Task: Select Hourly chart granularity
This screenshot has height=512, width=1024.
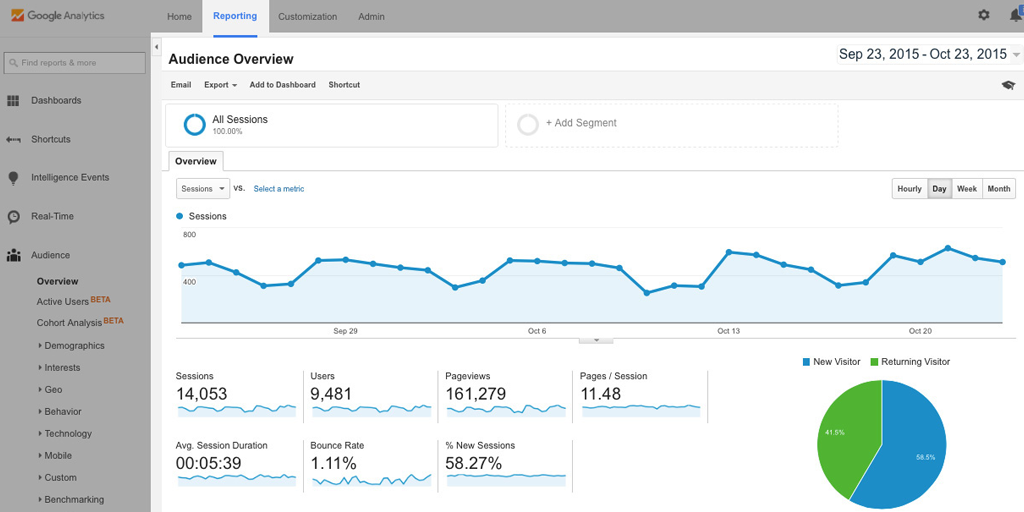Action: 909,189
